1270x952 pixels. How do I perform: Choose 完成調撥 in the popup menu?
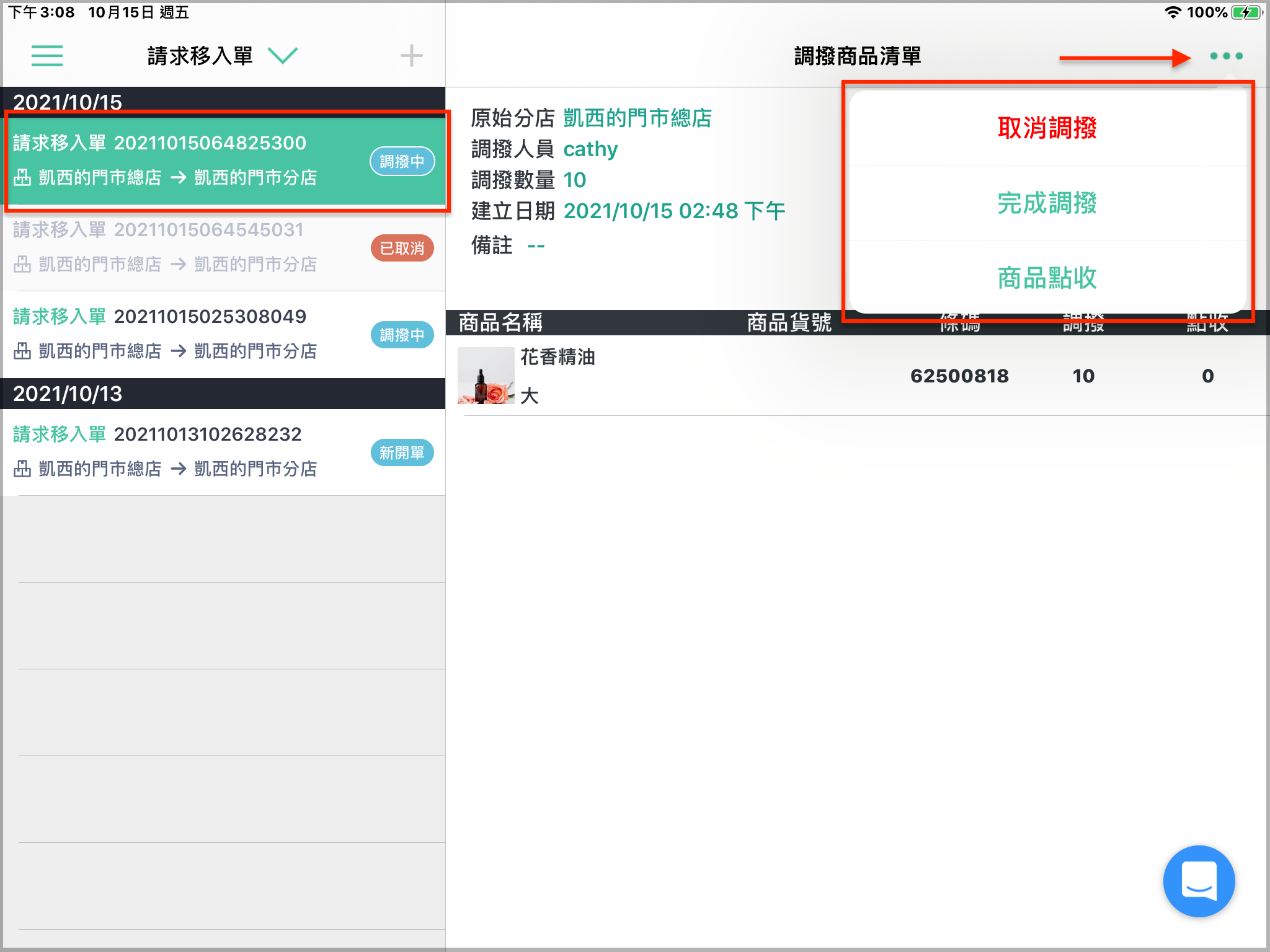1047,203
